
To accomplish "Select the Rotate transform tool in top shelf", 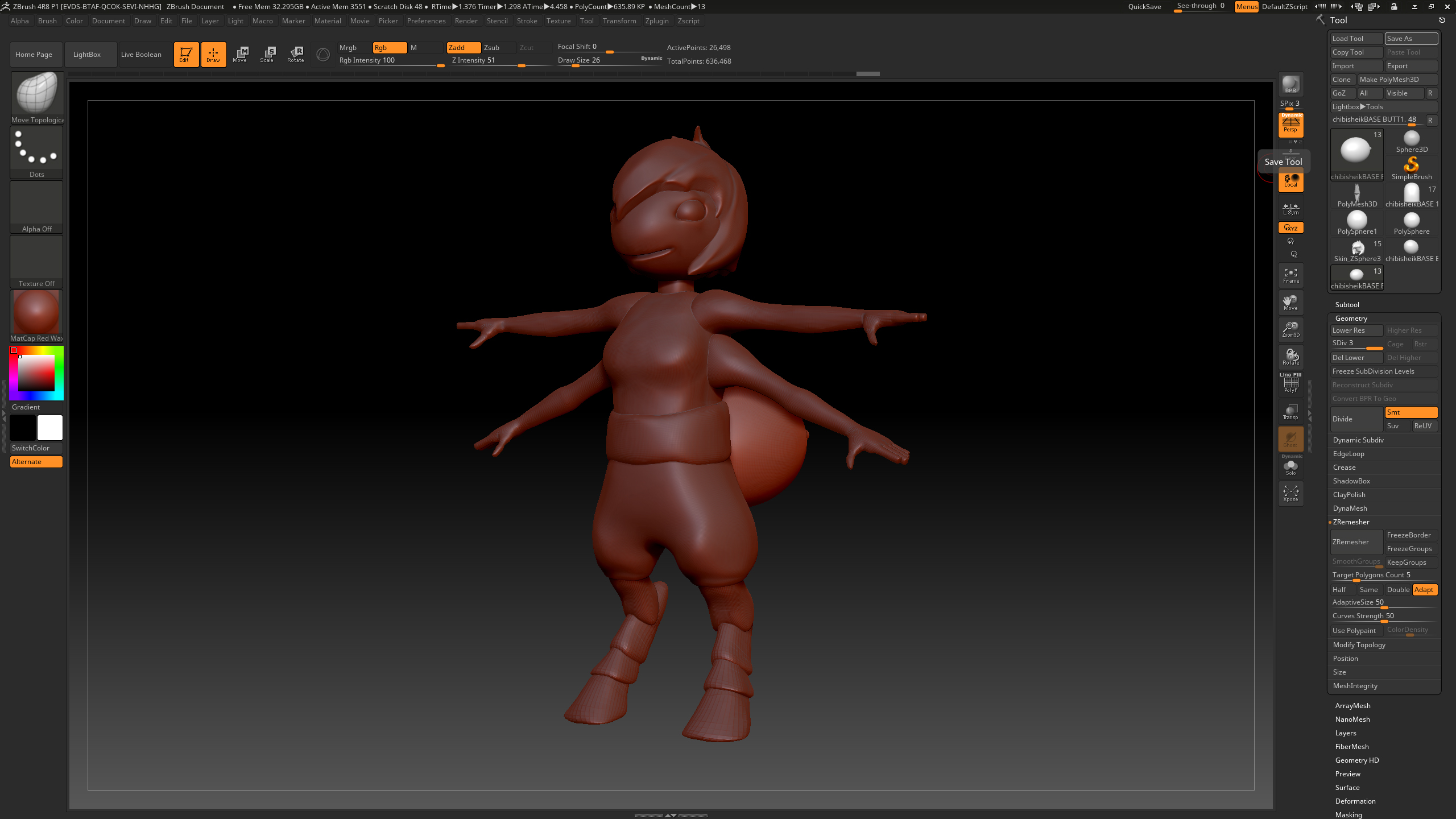I will [295, 55].
